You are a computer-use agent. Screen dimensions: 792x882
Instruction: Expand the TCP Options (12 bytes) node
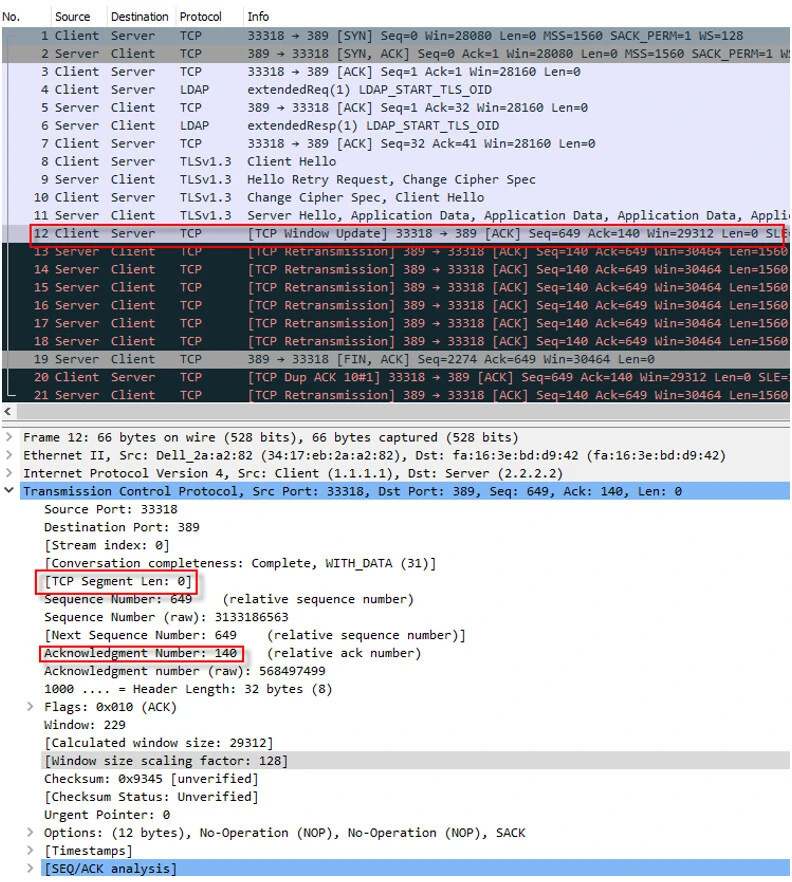31,834
